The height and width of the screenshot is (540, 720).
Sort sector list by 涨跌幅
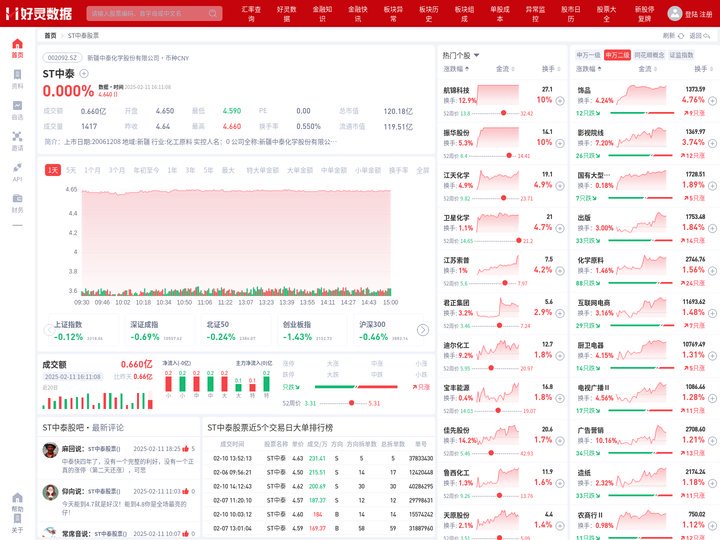click(589, 69)
